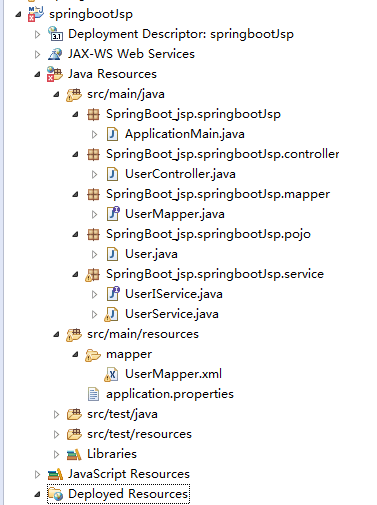The image size is (377, 505).
Task: Select the 'SpringBoot_jsp.springbootJsp.pojo' label
Action: (x=208, y=235)
